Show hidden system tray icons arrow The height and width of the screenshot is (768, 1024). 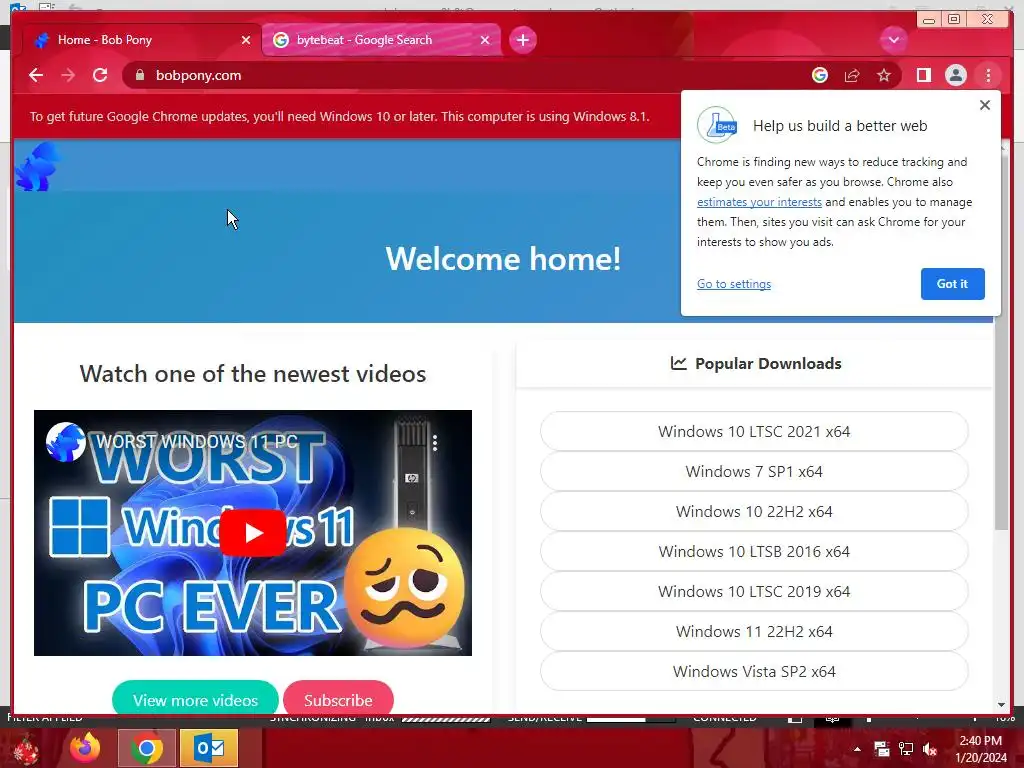click(857, 749)
